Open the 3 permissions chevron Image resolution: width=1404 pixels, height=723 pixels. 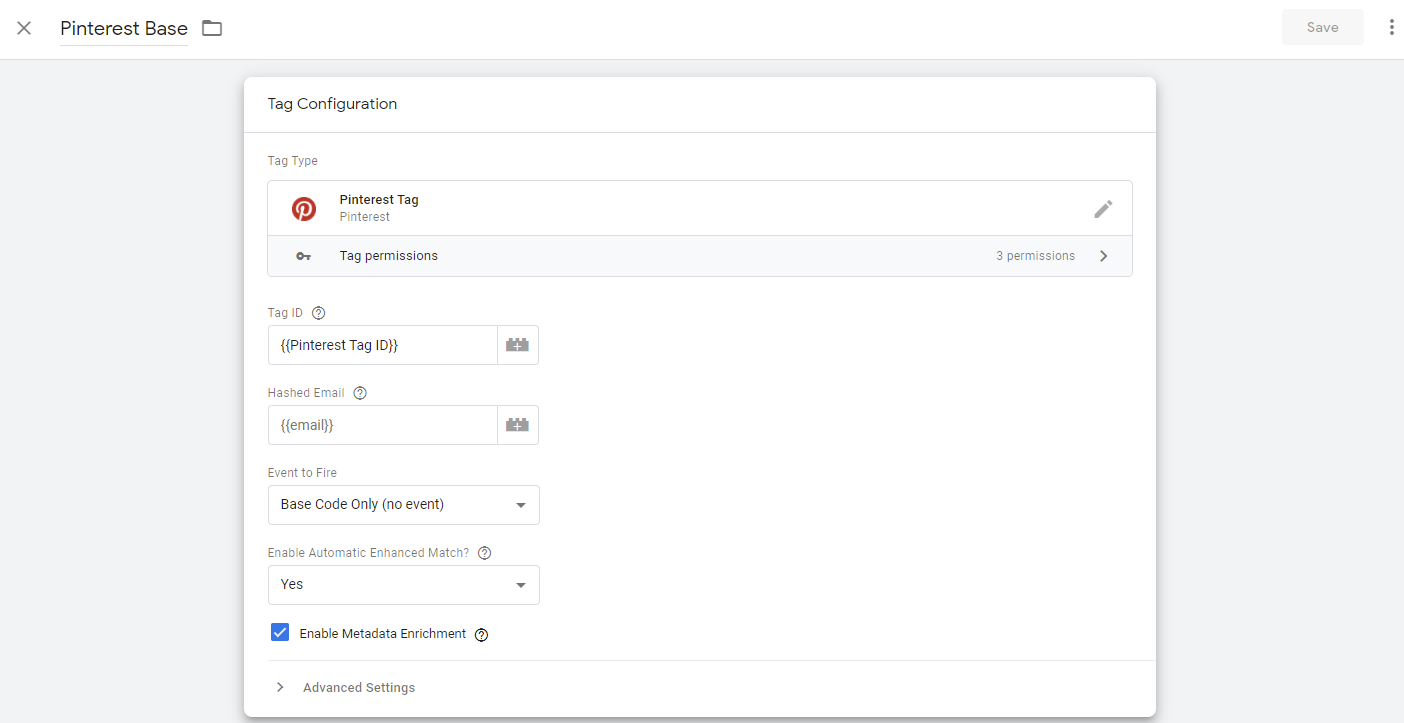(x=1103, y=256)
